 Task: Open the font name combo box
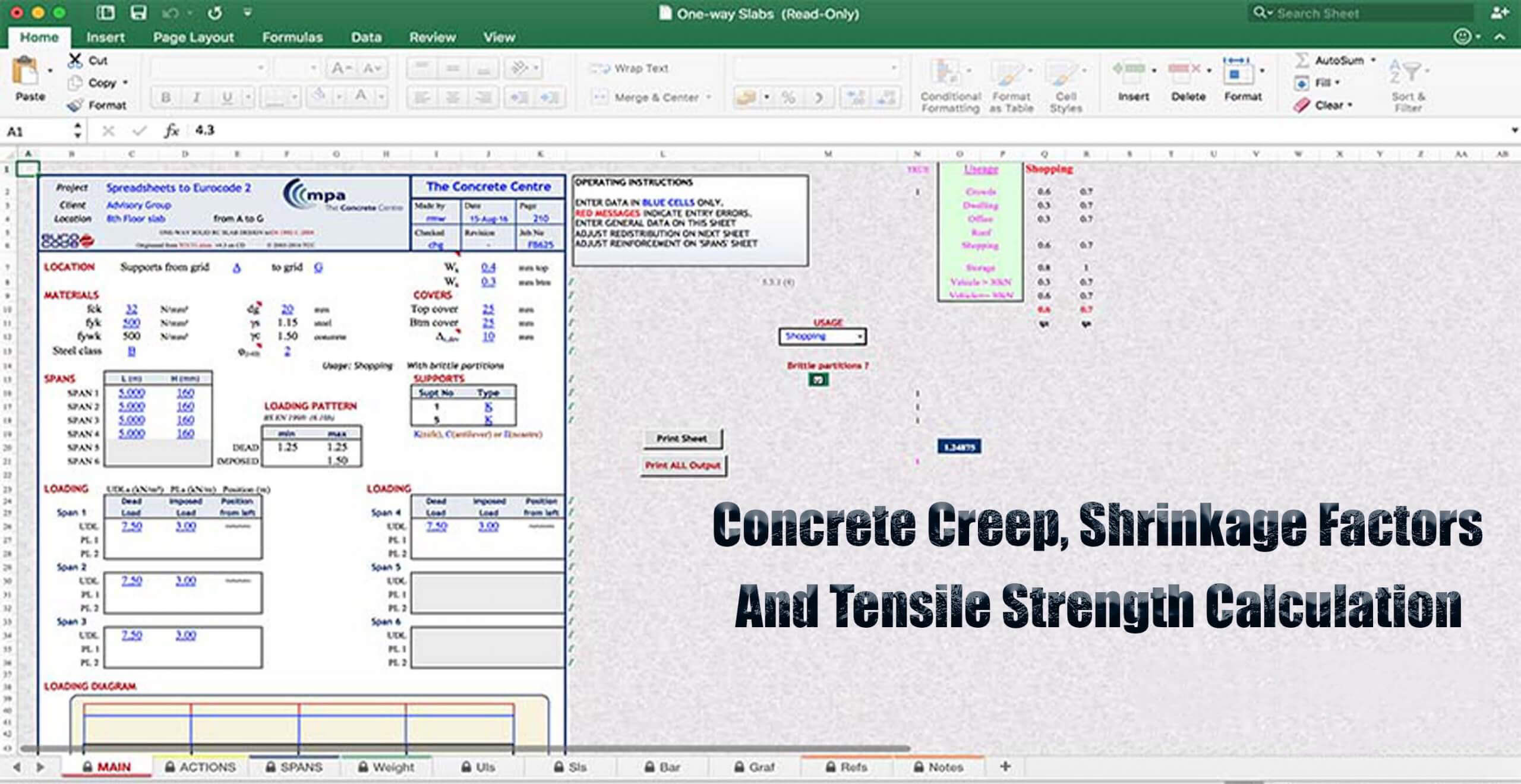pos(209,68)
